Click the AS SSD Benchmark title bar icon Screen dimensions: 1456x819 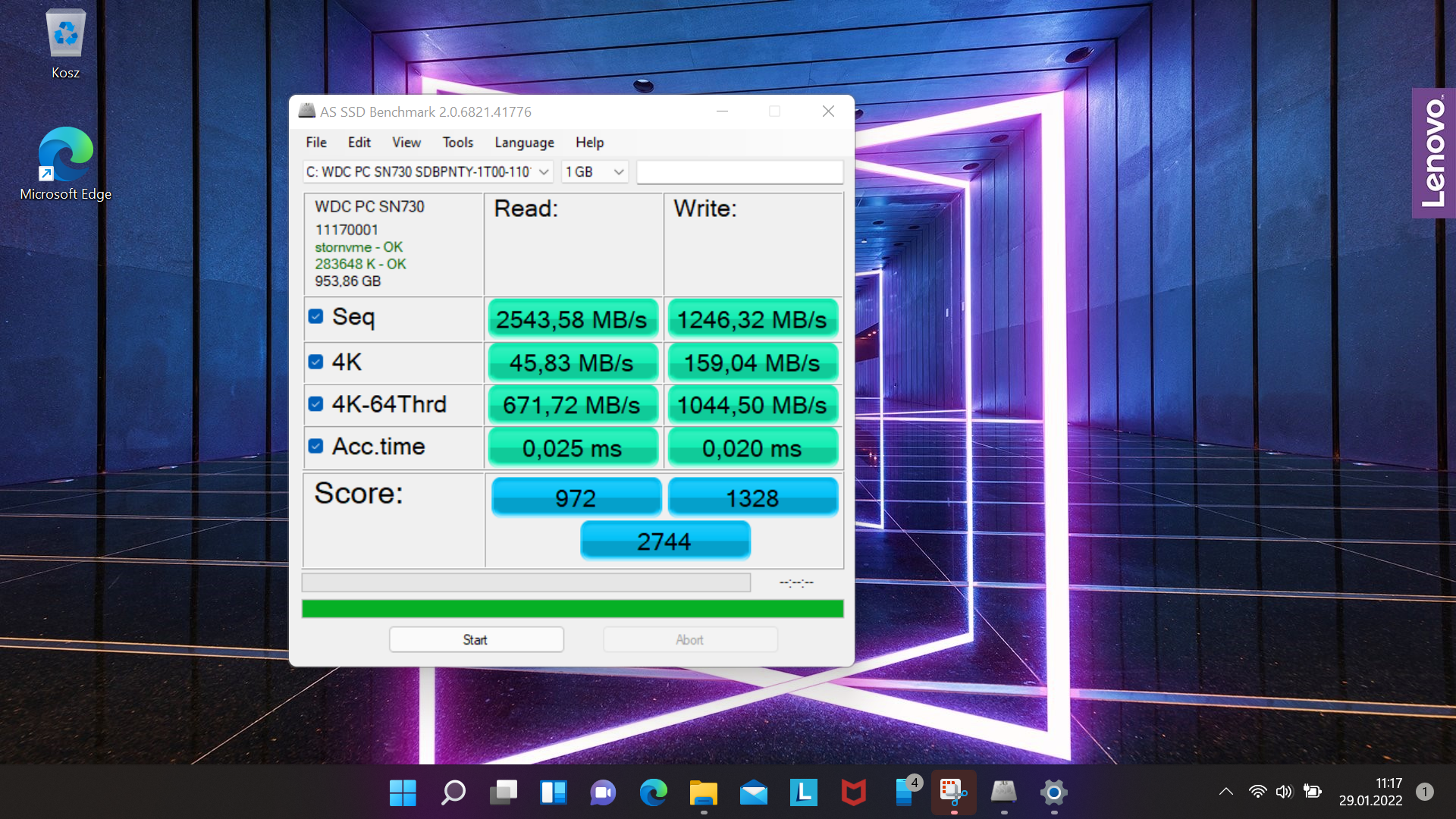point(306,111)
